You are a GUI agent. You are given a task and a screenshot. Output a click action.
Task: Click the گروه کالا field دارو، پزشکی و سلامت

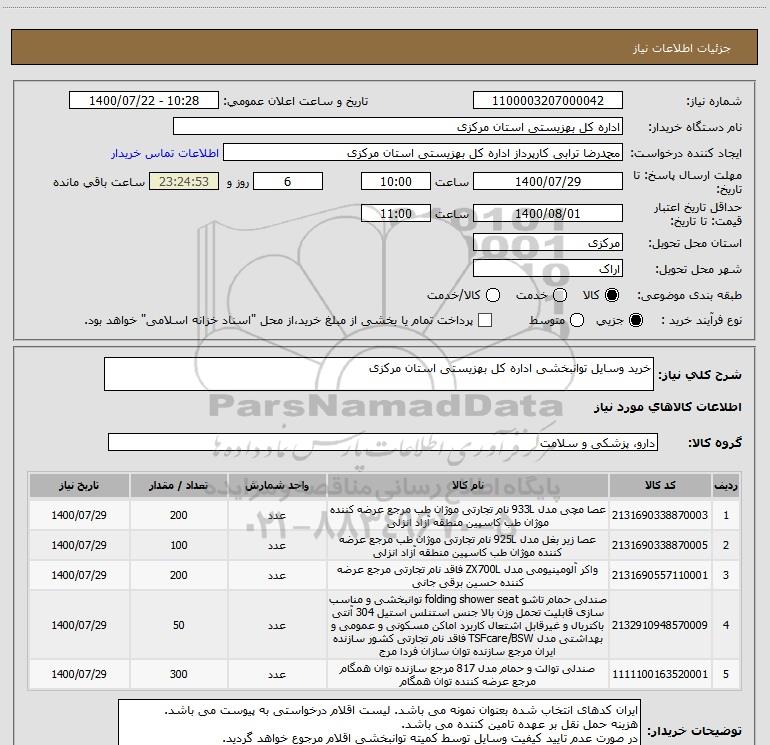(383, 442)
